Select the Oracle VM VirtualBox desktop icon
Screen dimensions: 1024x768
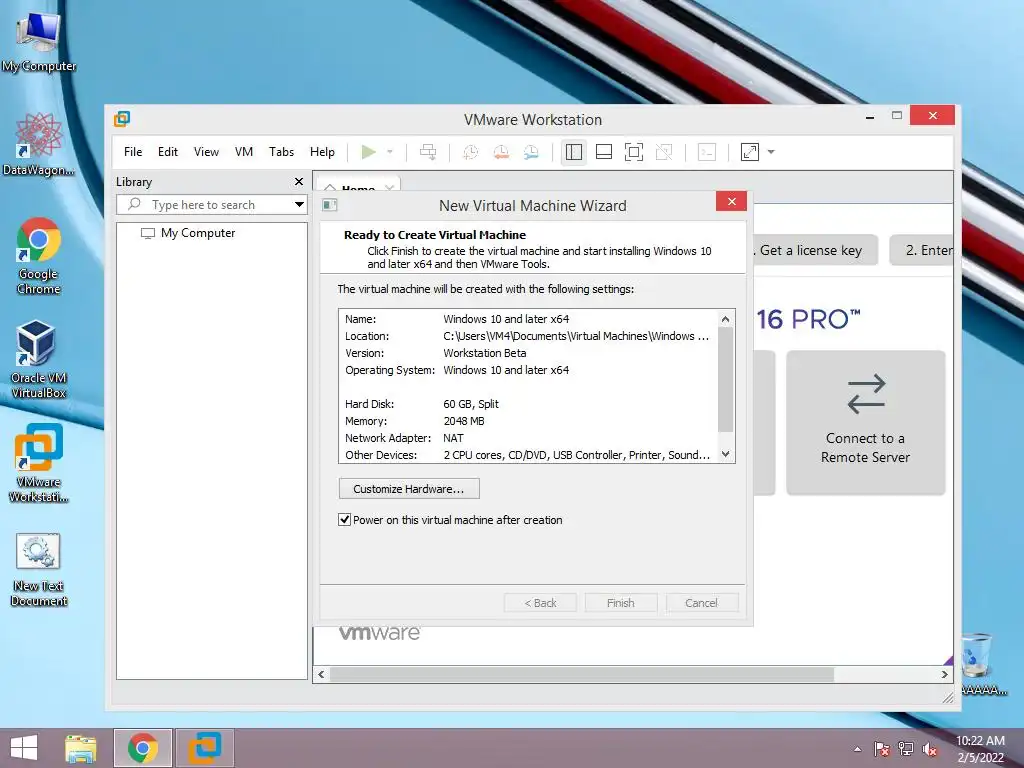[39, 359]
